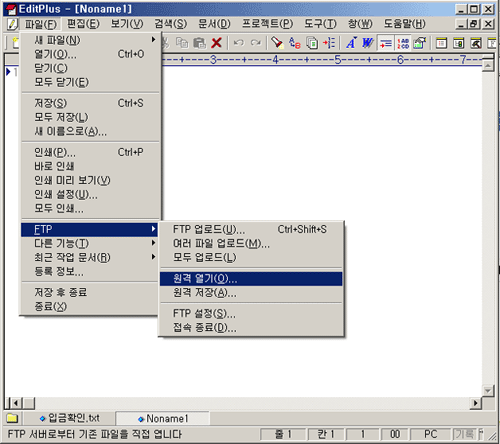Click the Go to line arrow icon
Viewport: 500px width, 444px height.
coord(329,43)
